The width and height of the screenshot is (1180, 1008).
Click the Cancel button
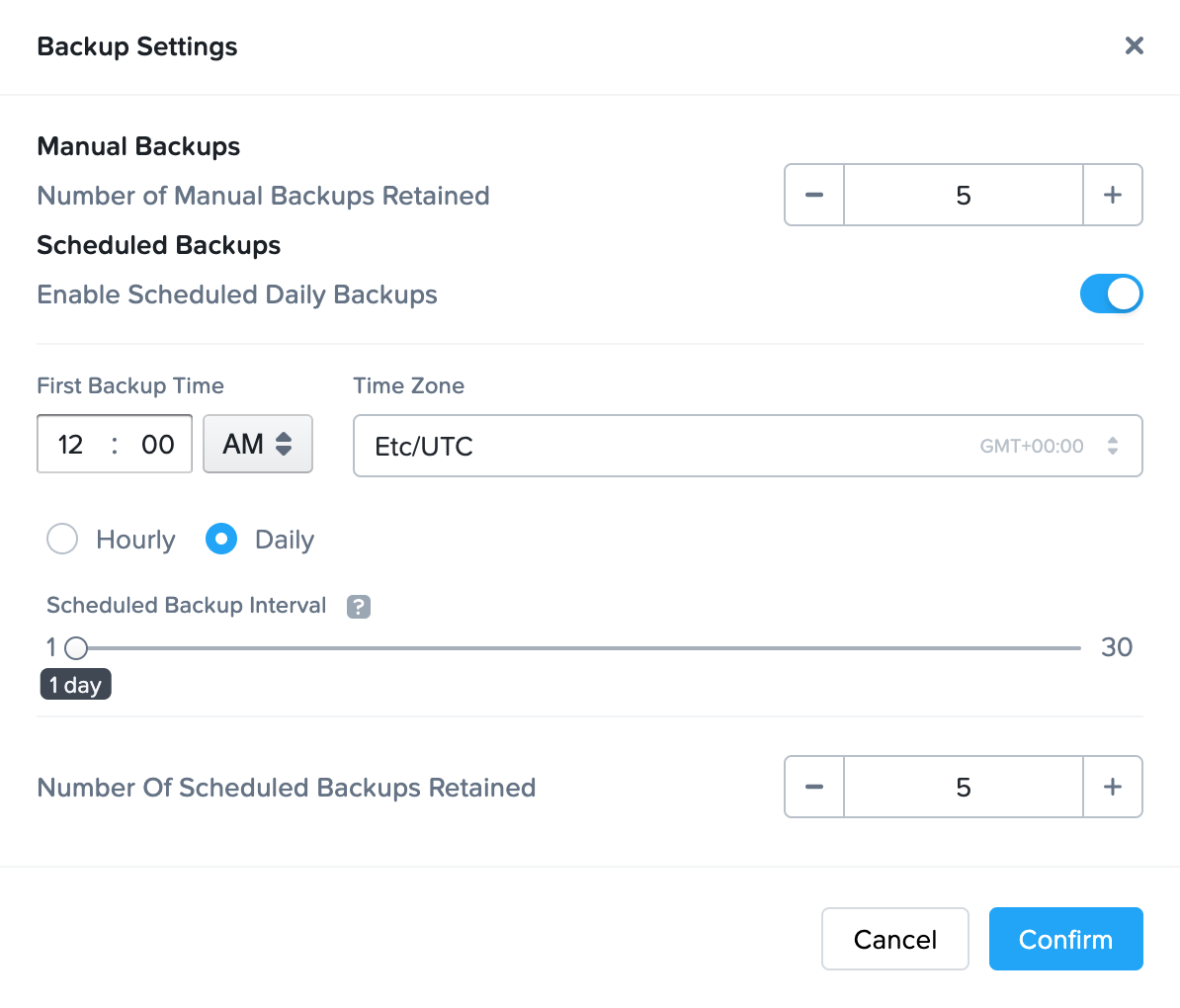pos(894,939)
